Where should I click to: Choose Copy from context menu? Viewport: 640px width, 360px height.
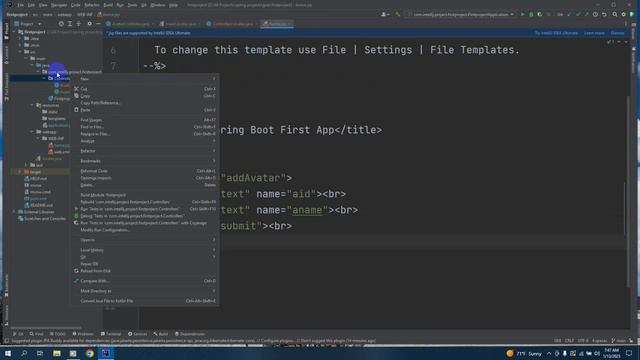click(x=145, y=96)
